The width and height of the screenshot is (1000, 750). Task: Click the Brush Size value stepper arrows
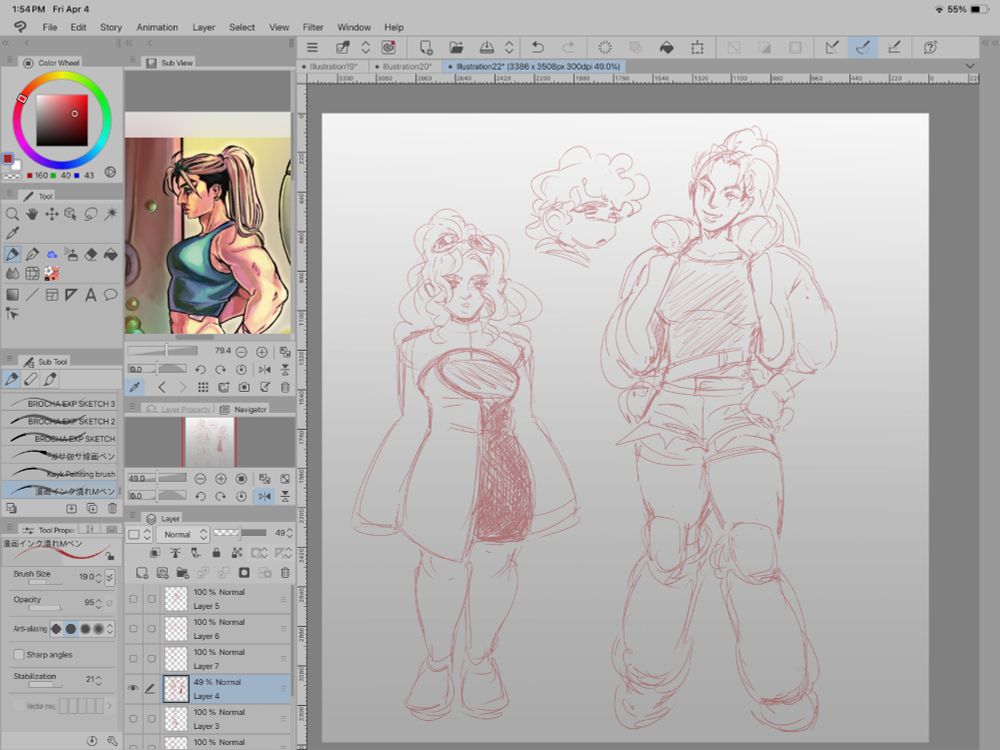point(98,577)
